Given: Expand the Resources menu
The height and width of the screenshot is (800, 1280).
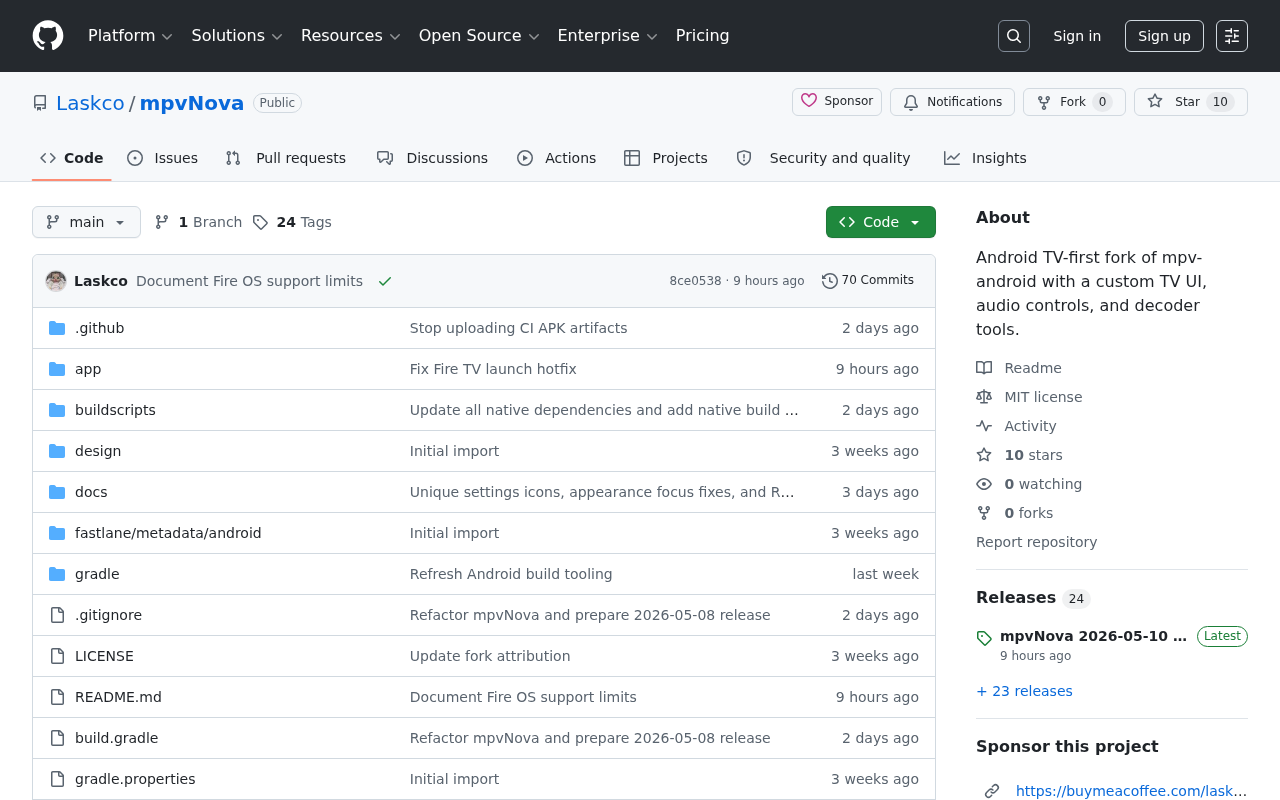Looking at the screenshot, I should 351,36.
